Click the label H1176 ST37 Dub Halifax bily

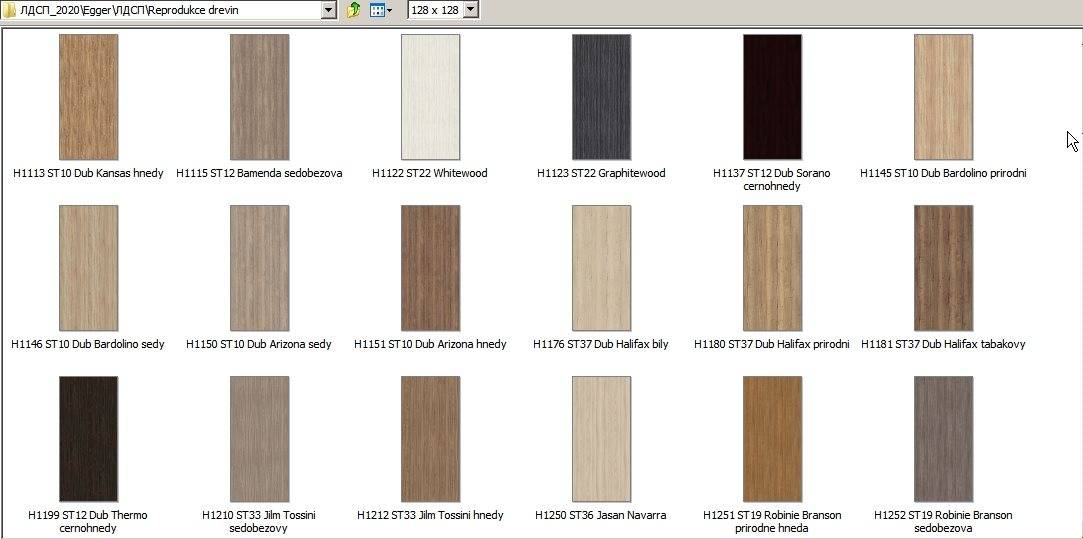(x=601, y=344)
